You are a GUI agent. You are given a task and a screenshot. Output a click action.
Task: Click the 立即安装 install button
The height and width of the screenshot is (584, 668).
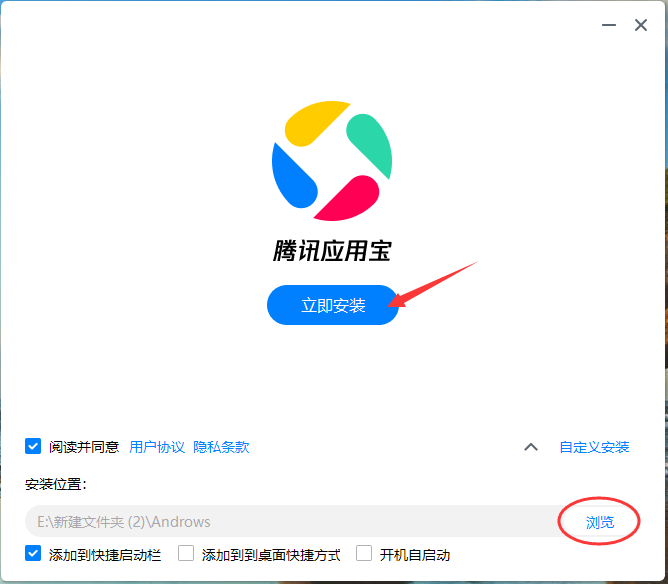pyautogui.click(x=333, y=305)
